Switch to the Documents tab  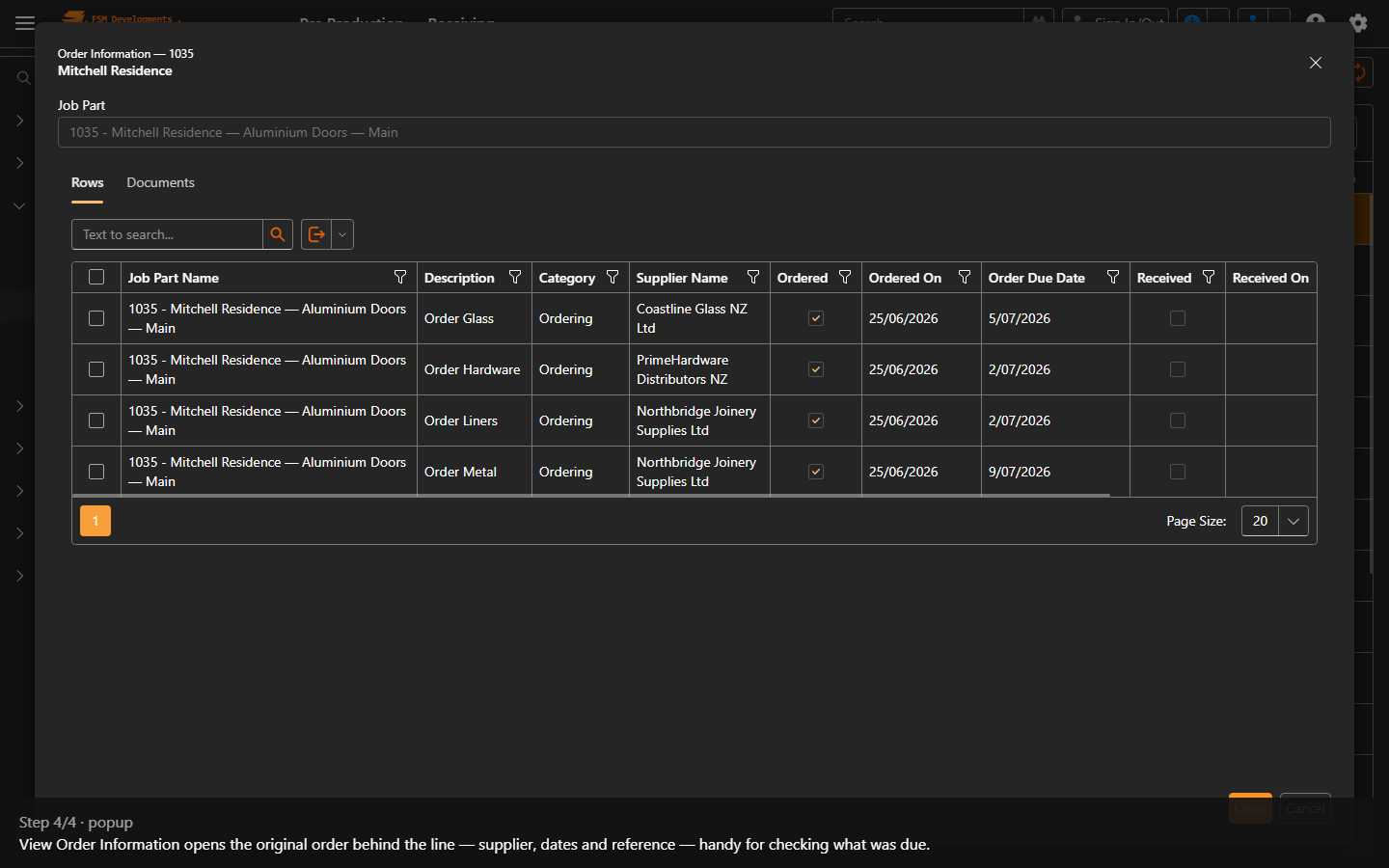pos(160,182)
